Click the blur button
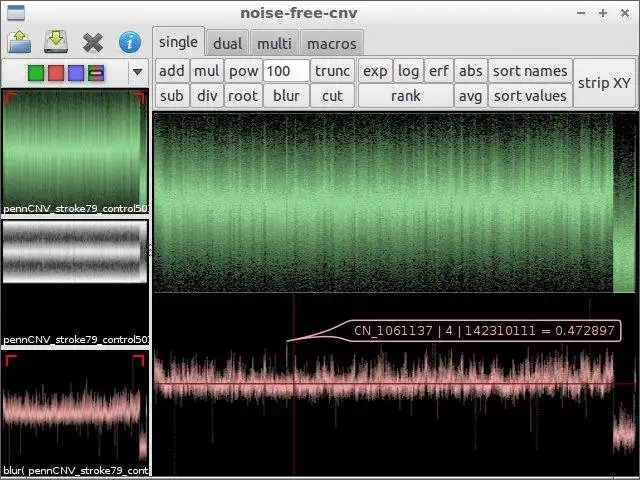This screenshot has height=480, width=640. (x=286, y=96)
